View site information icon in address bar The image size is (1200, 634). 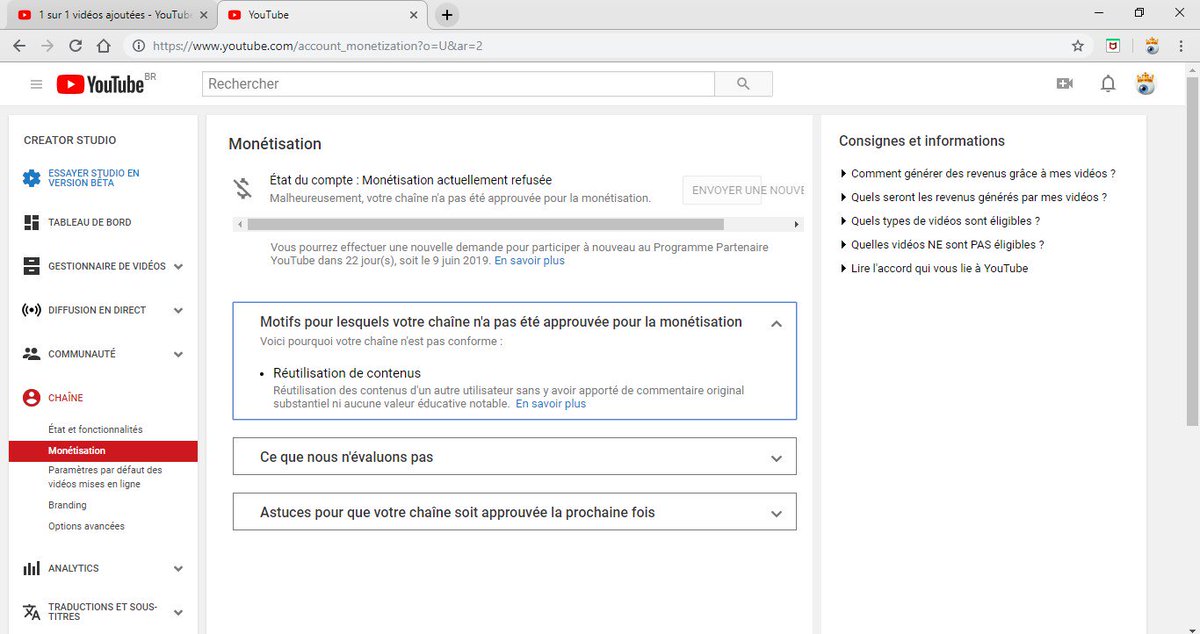click(139, 46)
